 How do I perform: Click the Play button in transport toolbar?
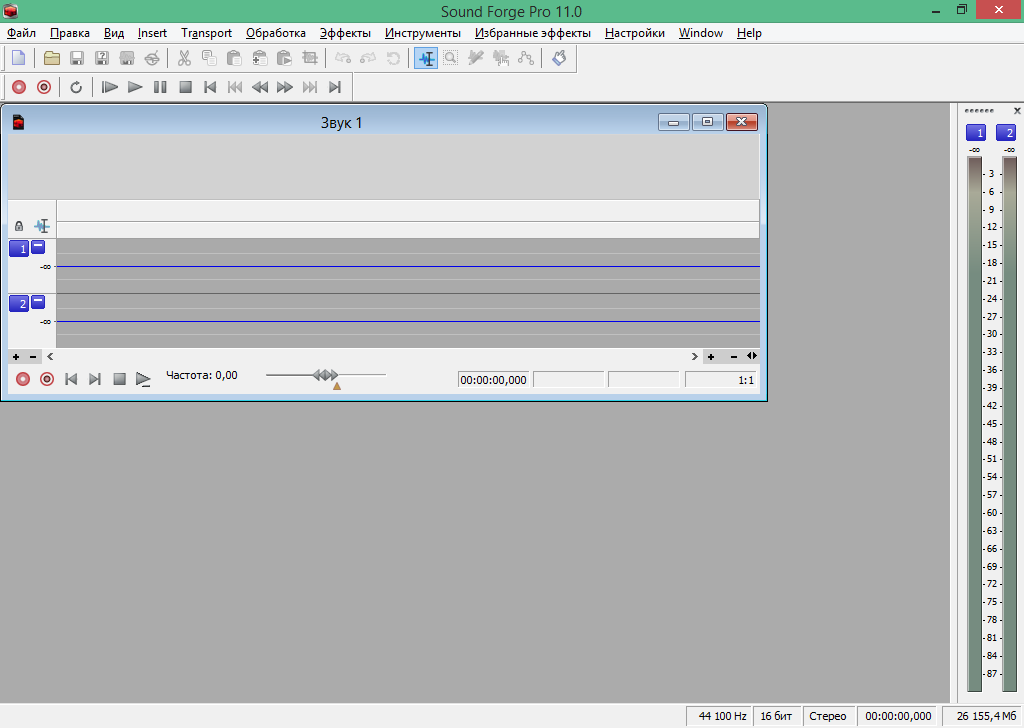pos(135,87)
